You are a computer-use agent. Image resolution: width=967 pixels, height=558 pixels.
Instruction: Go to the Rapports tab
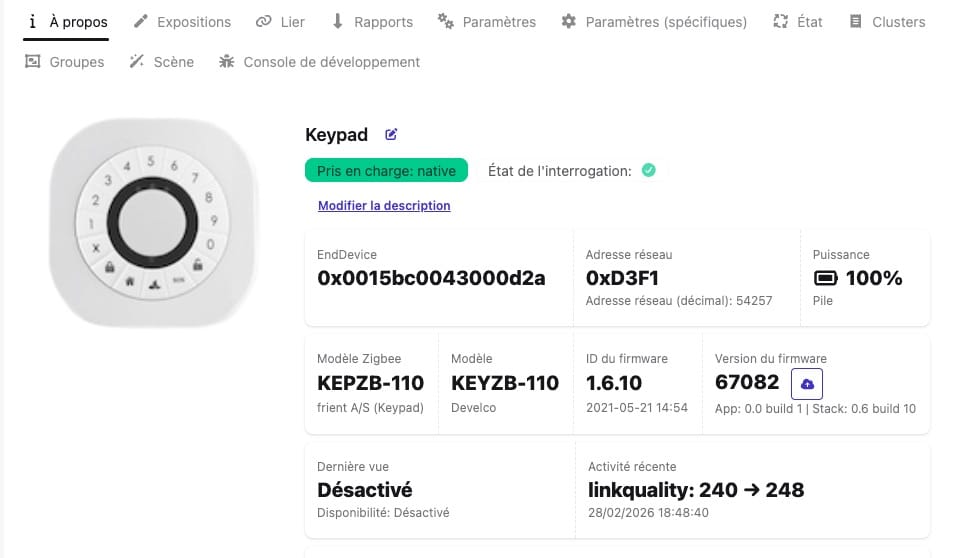371,22
